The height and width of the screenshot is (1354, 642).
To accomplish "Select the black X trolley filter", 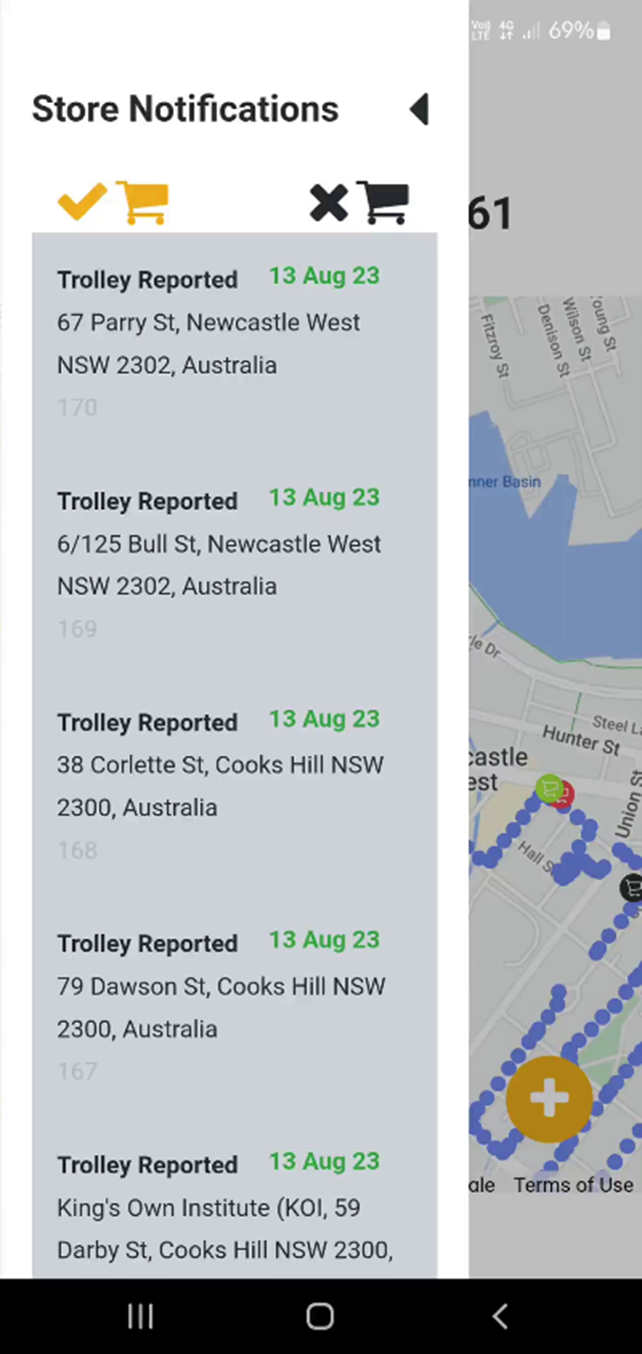I will click(359, 203).
